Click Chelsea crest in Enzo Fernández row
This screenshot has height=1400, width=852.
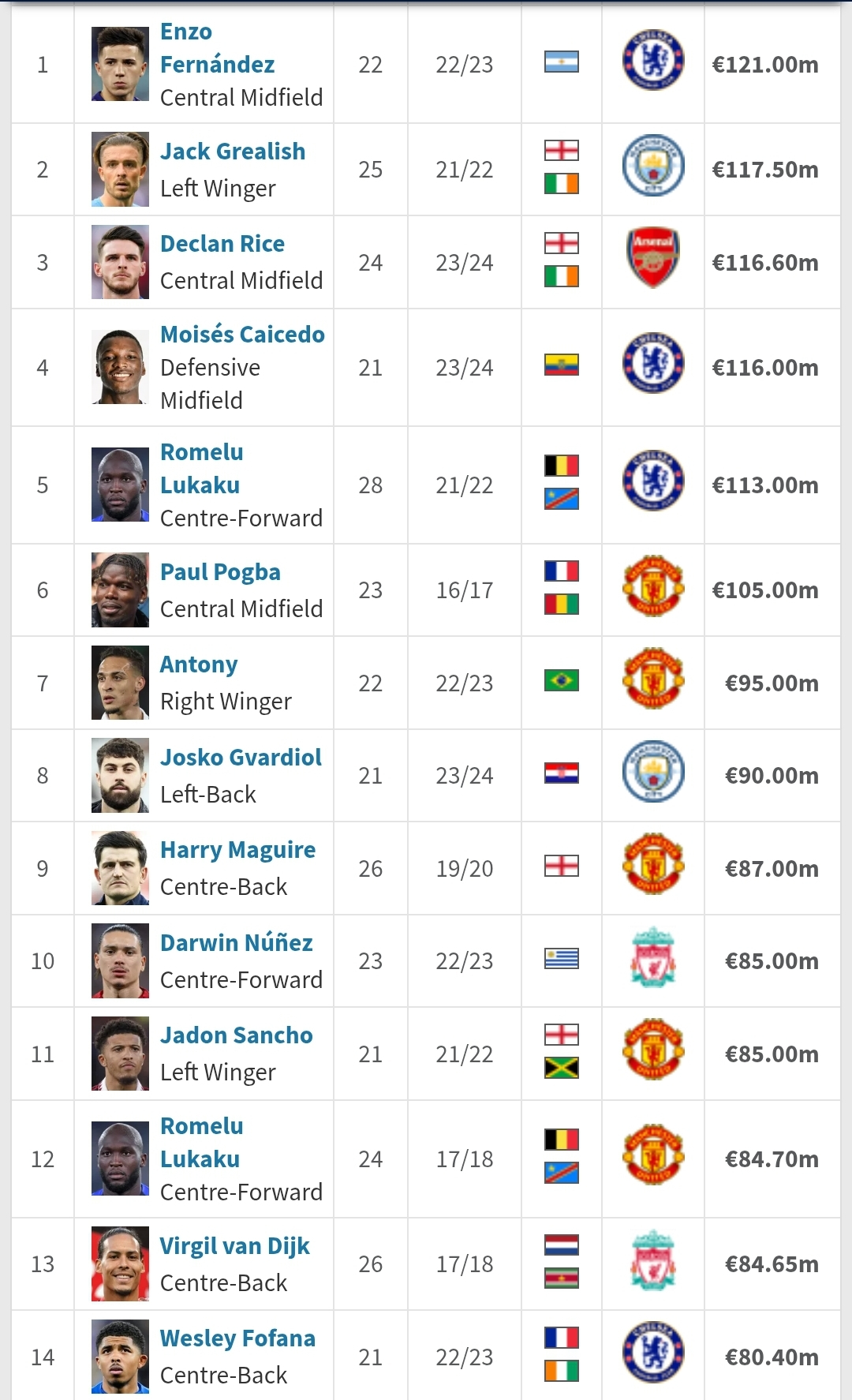click(x=653, y=61)
